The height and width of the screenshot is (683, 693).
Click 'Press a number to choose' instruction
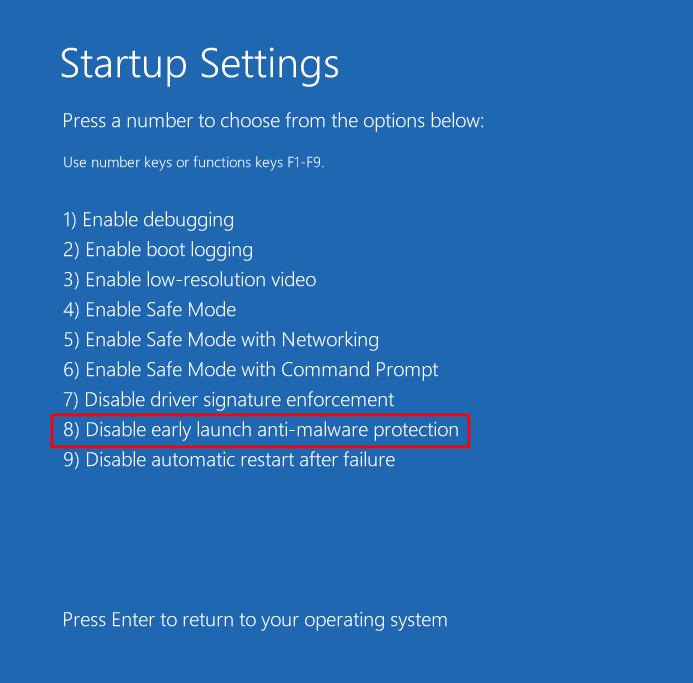click(273, 121)
